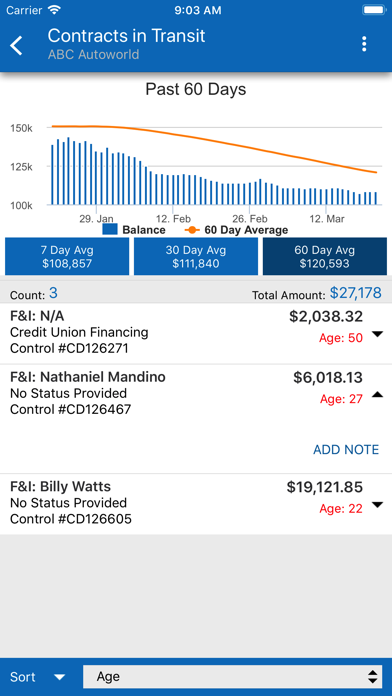Click the Count value 3
Image resolution: width=392 pixels, height=696 pixels.
pyautogui.click(x=53, y=293)
